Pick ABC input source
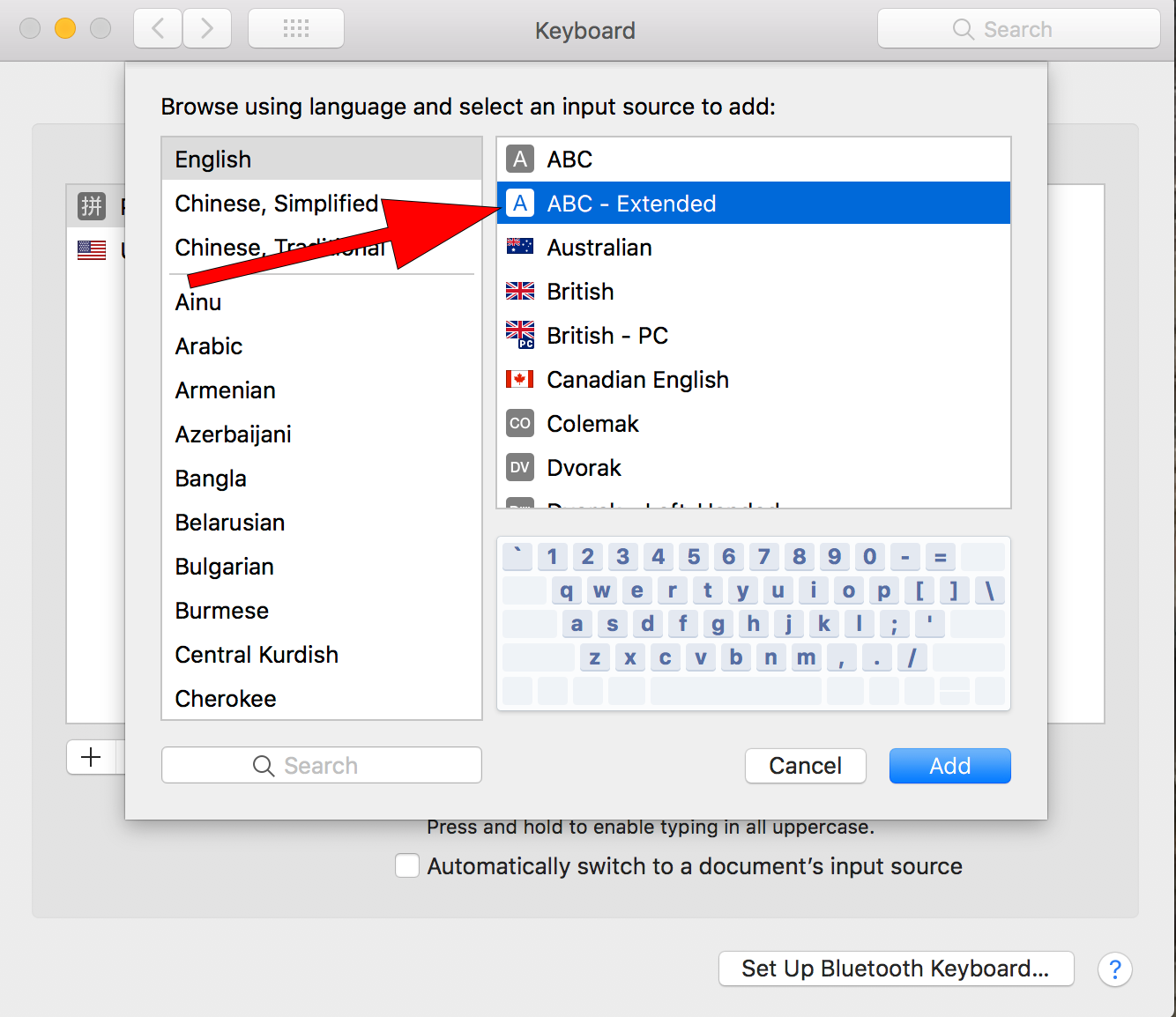This screenshot has width=1176, height=1017. point(569,160)
